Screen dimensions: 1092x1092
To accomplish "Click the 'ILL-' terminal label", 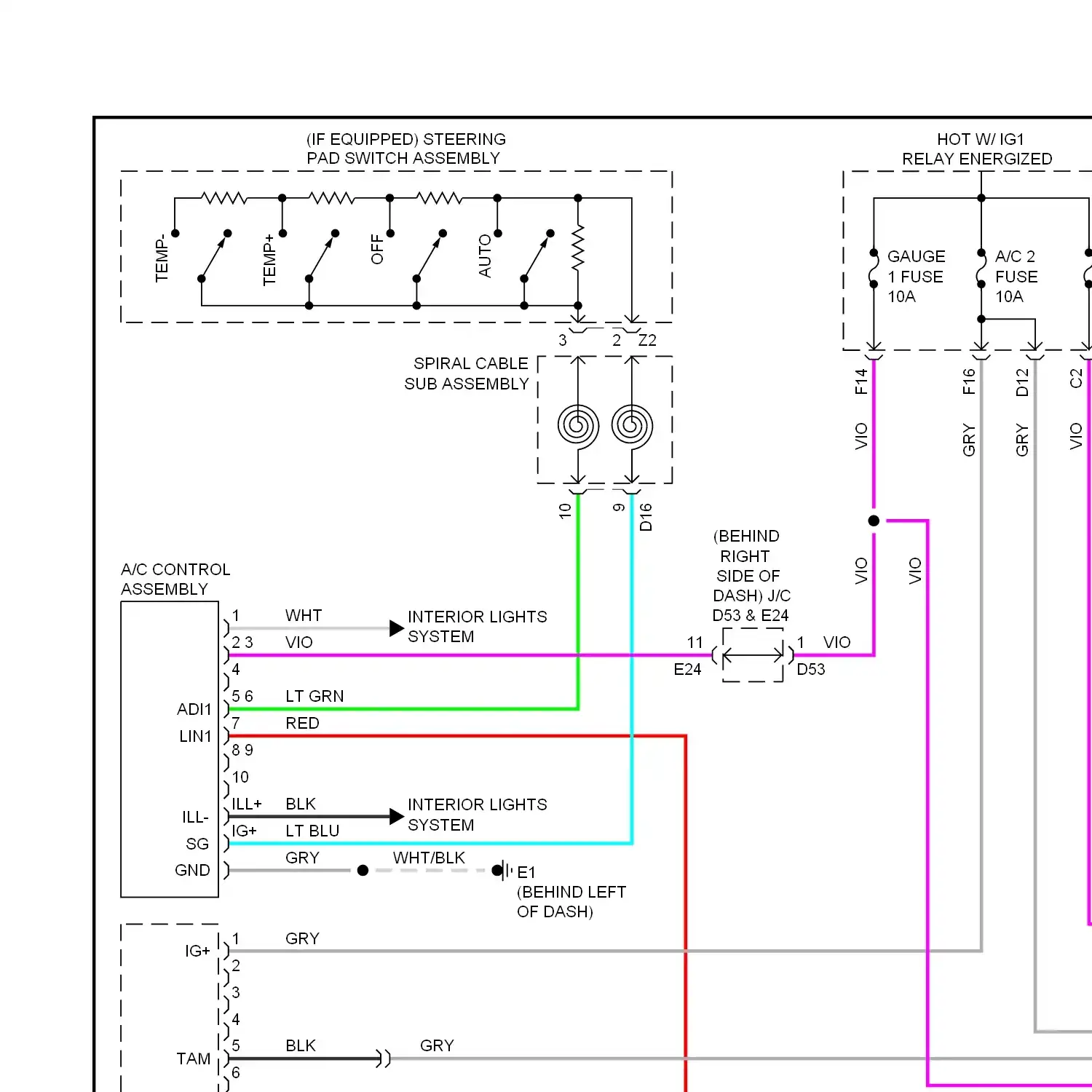I will click(x=195, y=817).
